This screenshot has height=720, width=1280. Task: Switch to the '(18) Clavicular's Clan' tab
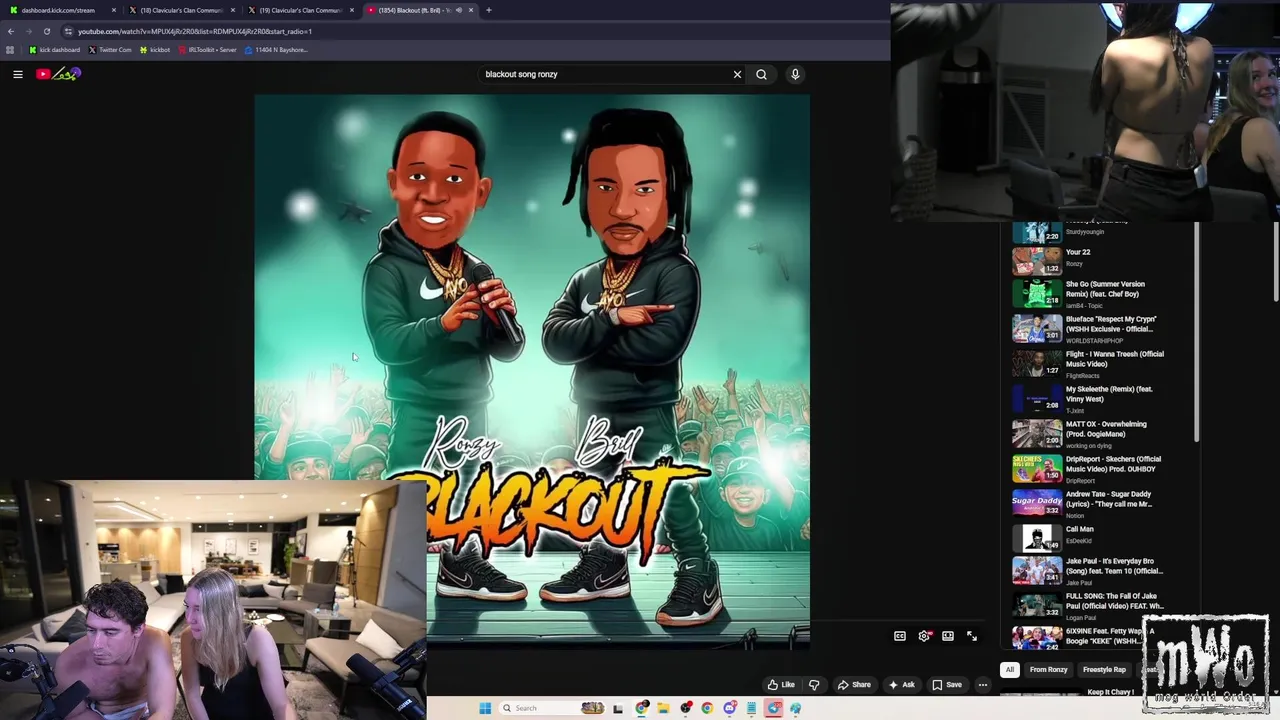(x=181, y=10)
